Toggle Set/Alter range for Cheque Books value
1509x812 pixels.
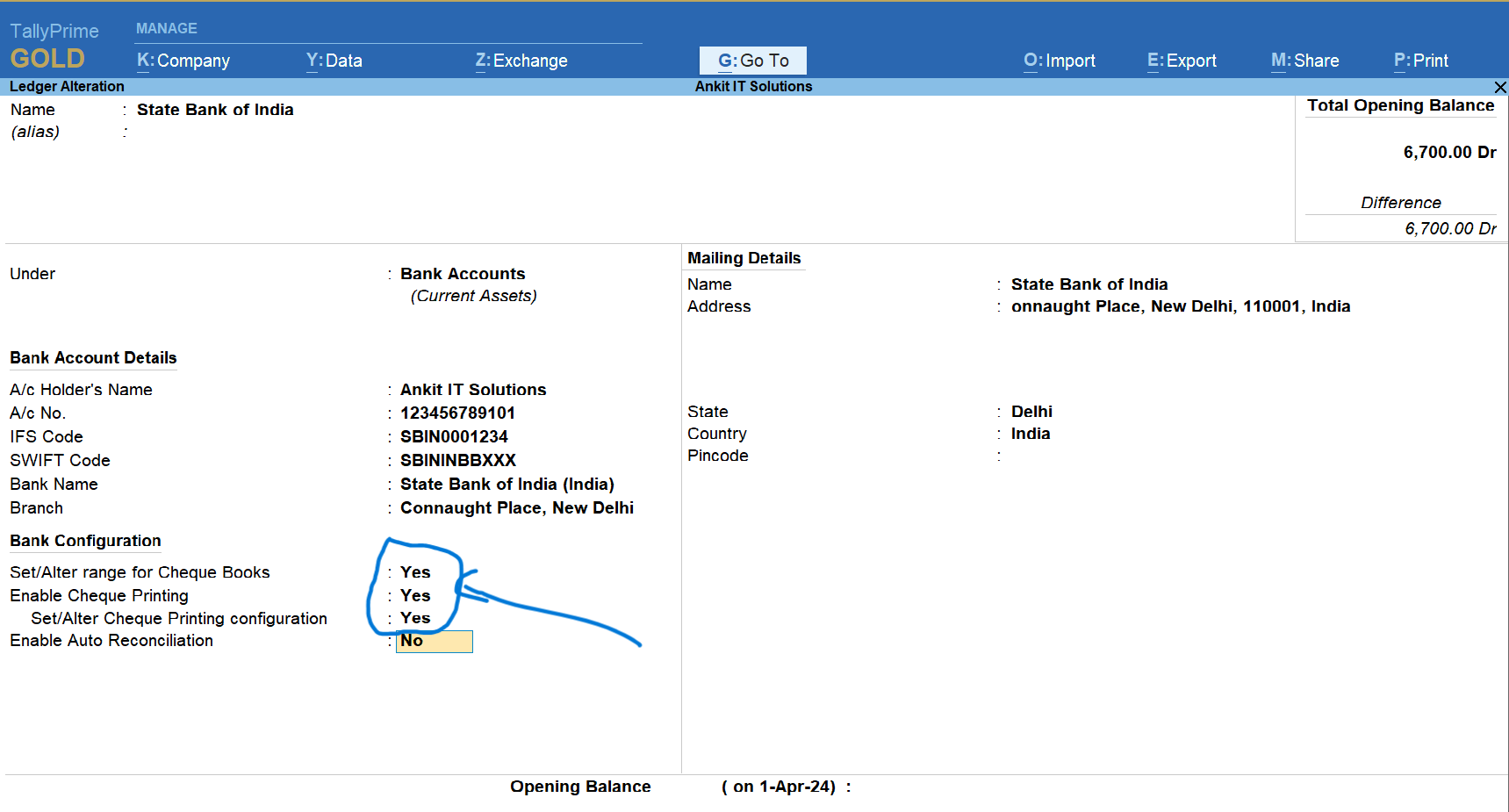[415, 572]
